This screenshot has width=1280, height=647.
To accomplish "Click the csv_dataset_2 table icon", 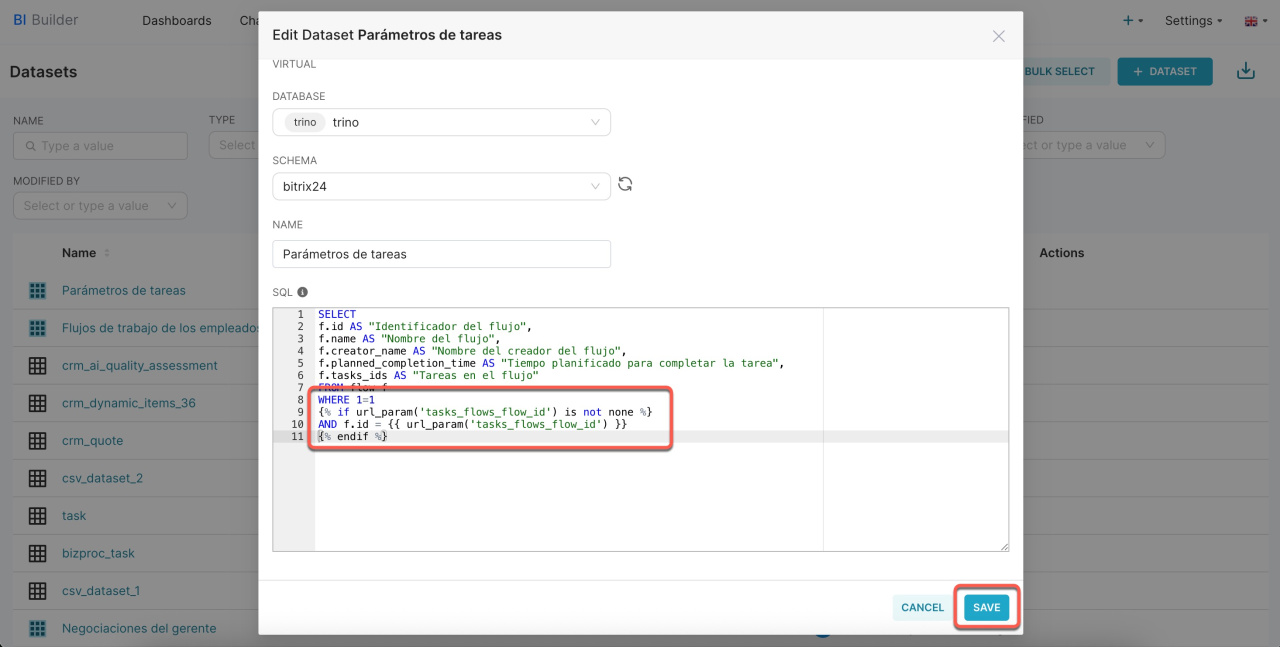I will 38,478.
